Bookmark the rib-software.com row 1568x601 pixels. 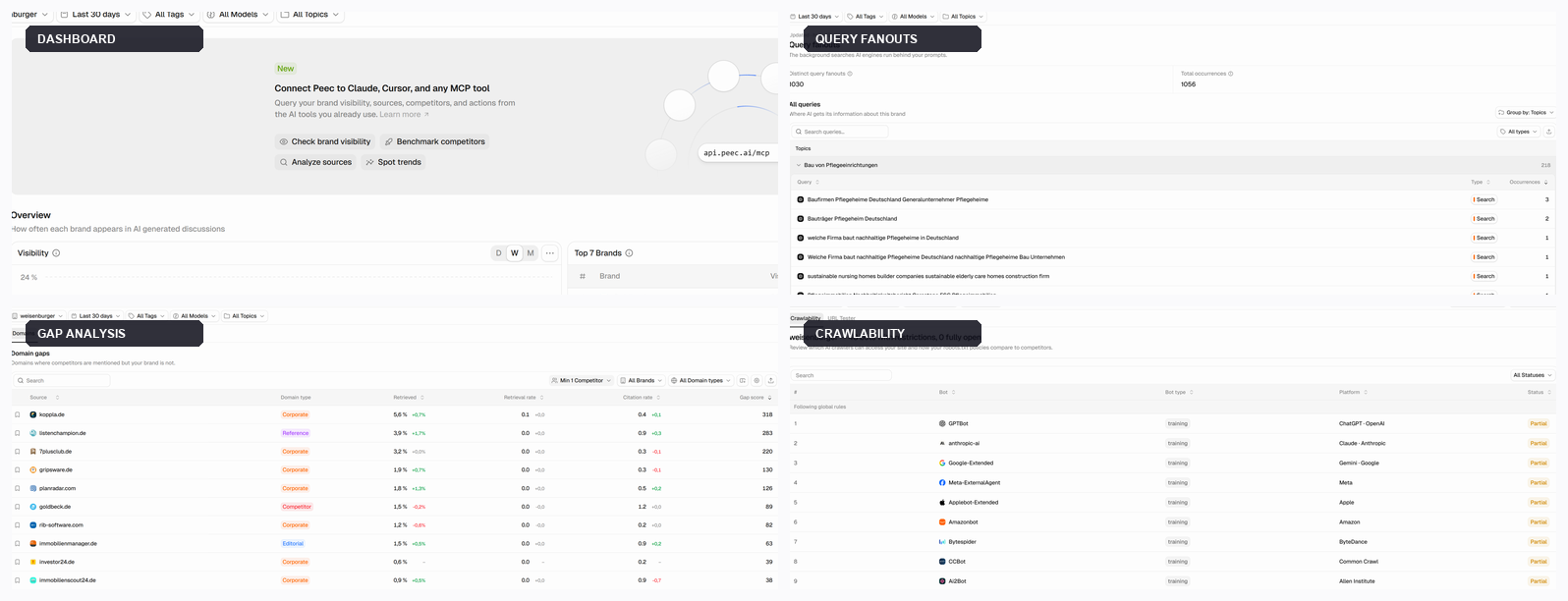[18, 525]
